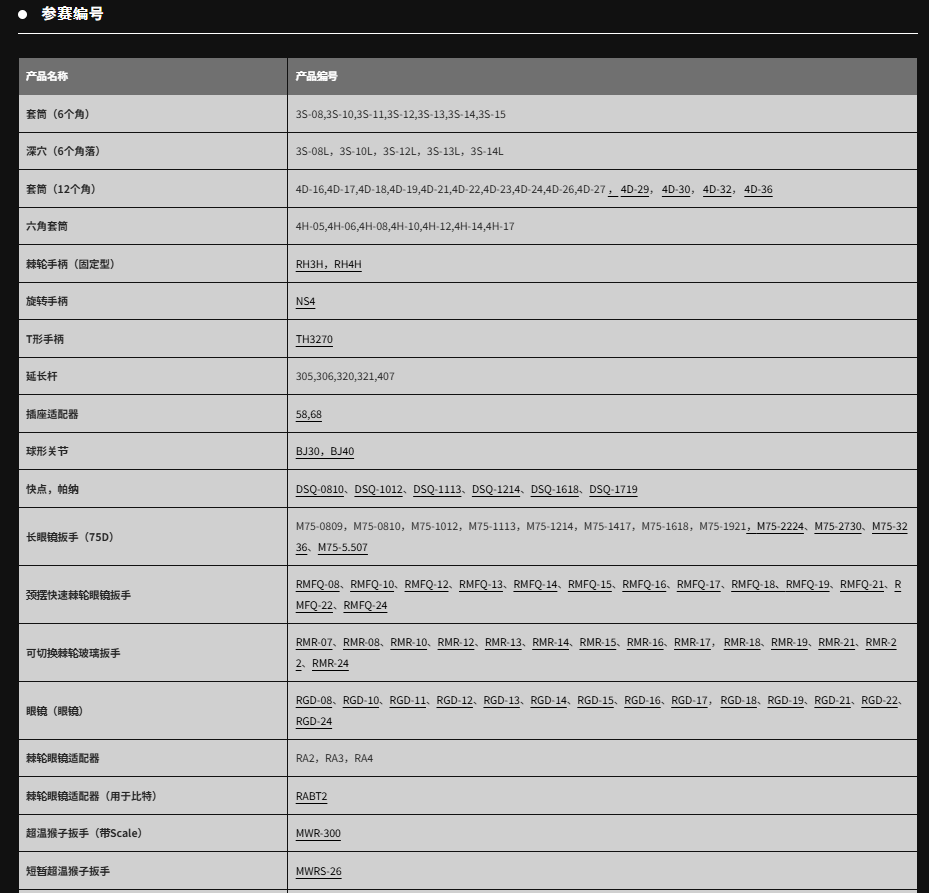This screenshot has width=929, height=893.
Task: Select the M75-2224 wrench link
Action: click(x=780, y=526)
